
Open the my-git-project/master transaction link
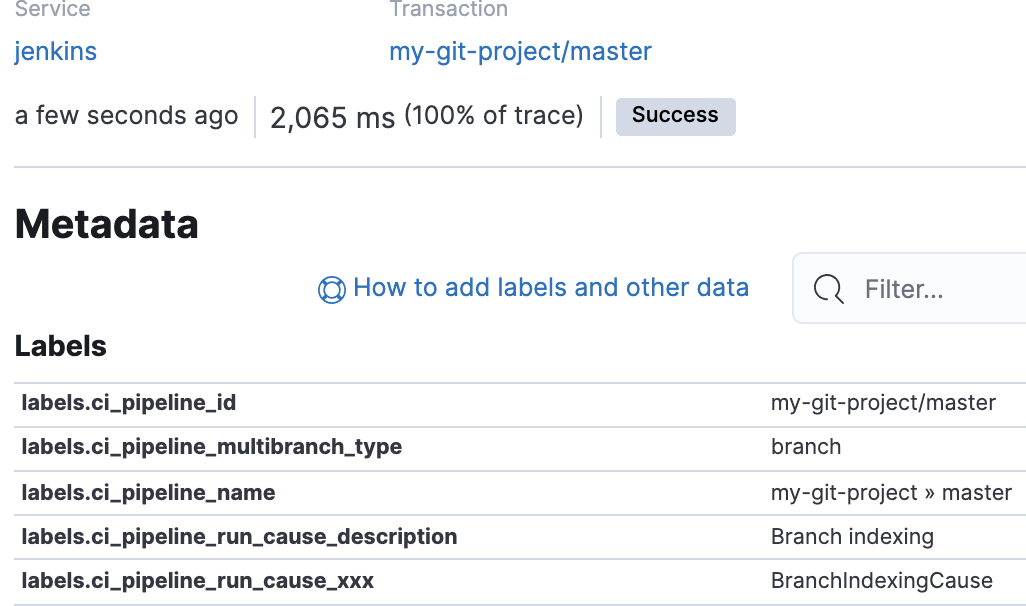(x=520, y=51)
